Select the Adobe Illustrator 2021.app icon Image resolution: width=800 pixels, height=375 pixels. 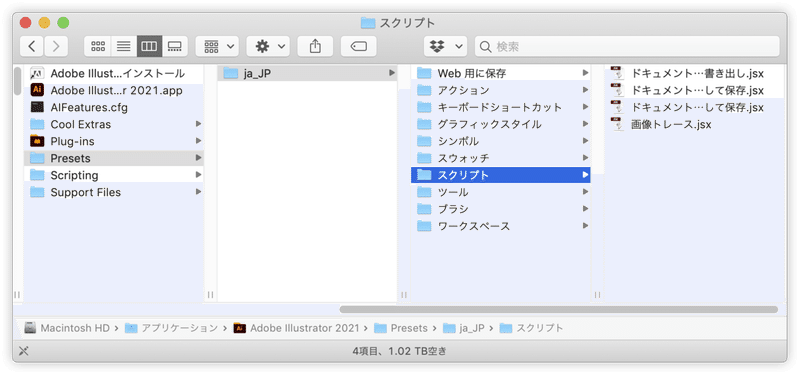point(37,90)
